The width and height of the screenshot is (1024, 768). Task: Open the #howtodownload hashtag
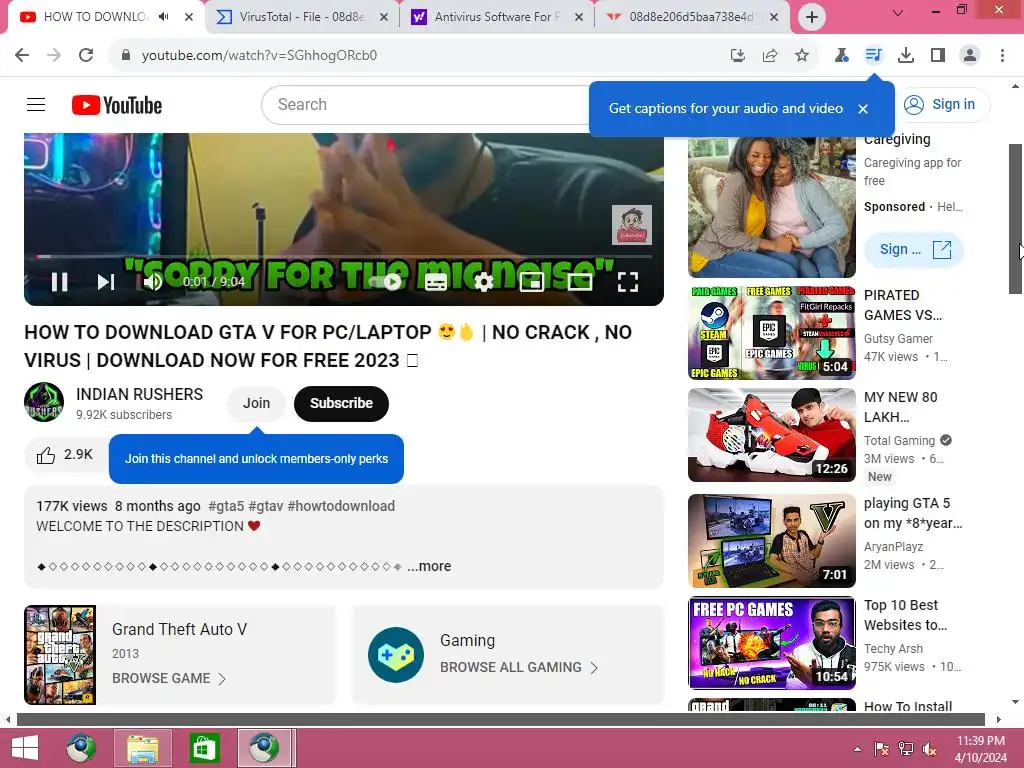coord(341,506)
